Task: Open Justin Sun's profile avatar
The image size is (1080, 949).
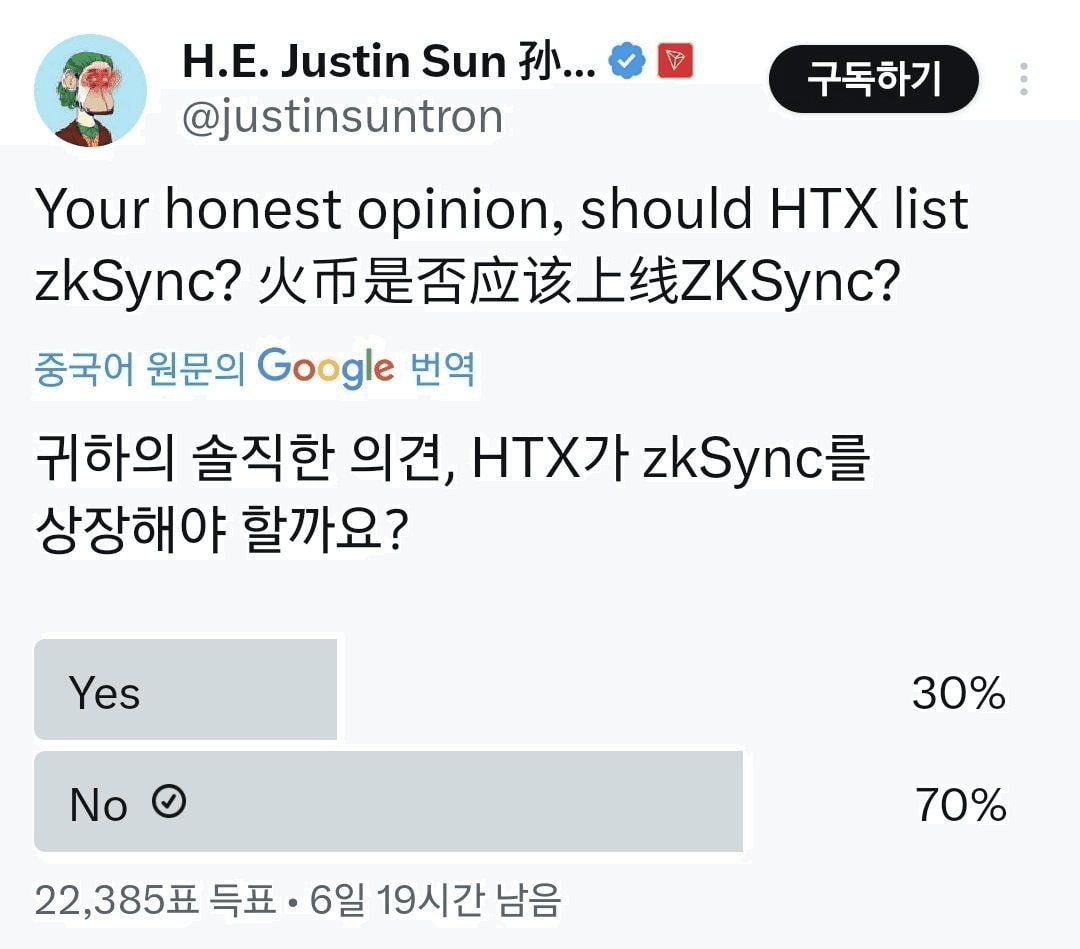Action: [90, 91]
